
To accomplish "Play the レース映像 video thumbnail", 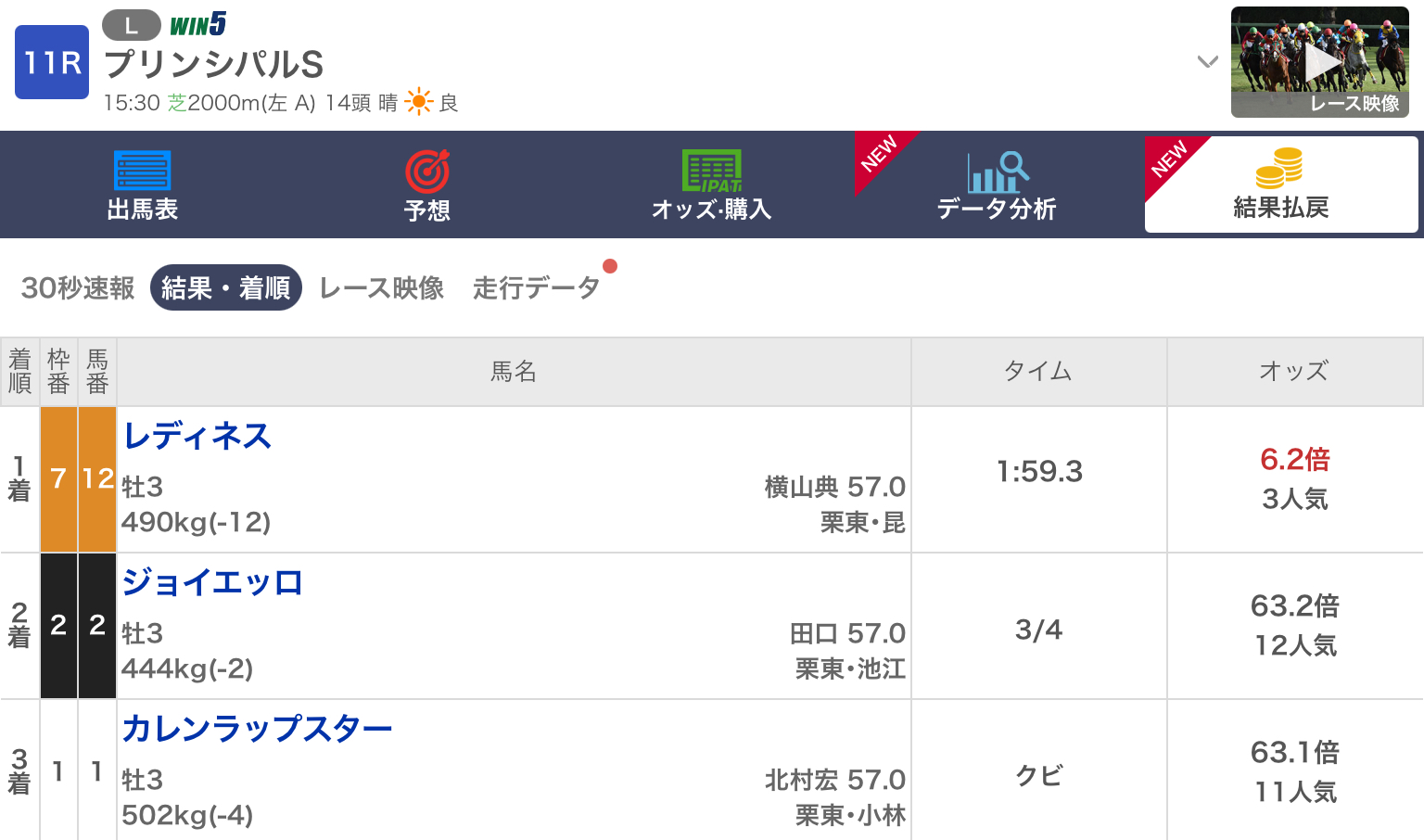I will 1319,62.
